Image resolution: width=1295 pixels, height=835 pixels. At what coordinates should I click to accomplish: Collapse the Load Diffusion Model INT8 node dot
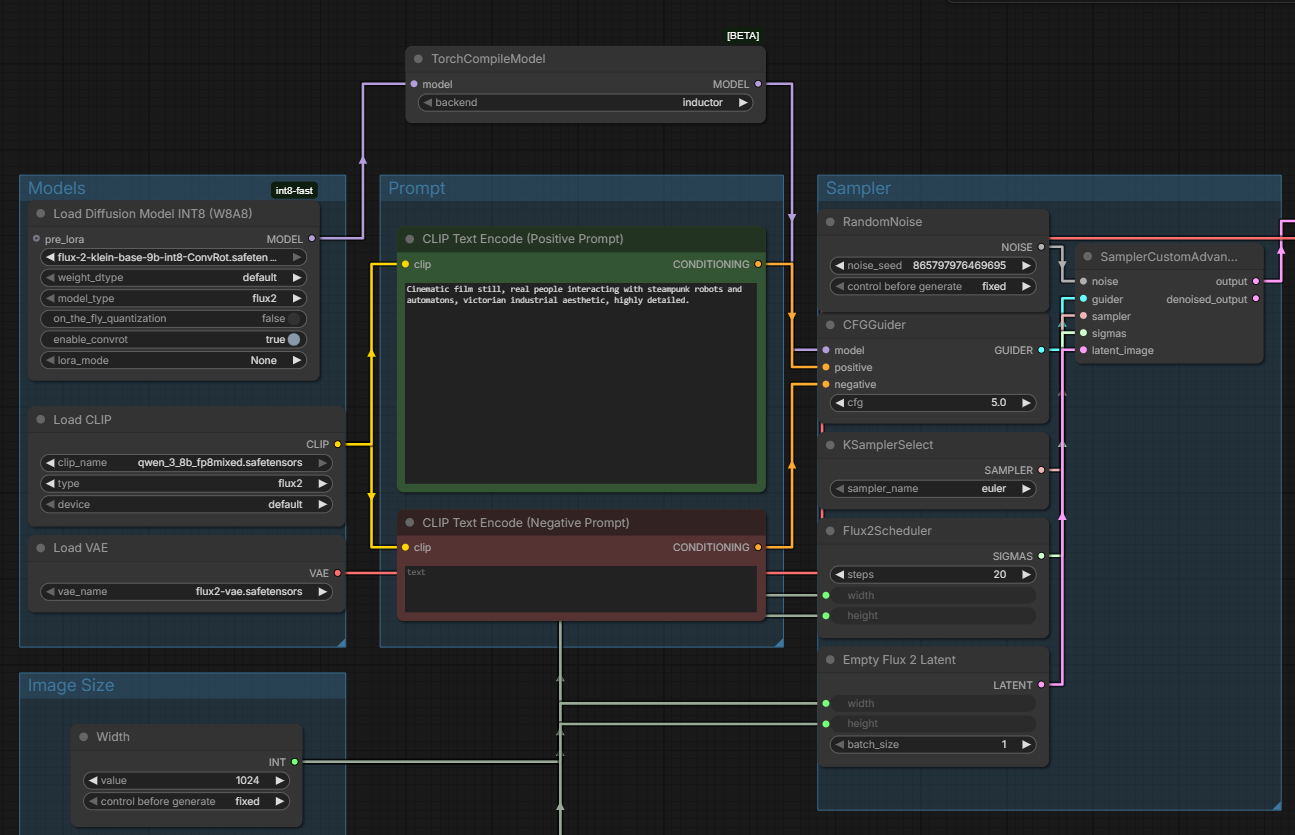(x=41, y=213)
